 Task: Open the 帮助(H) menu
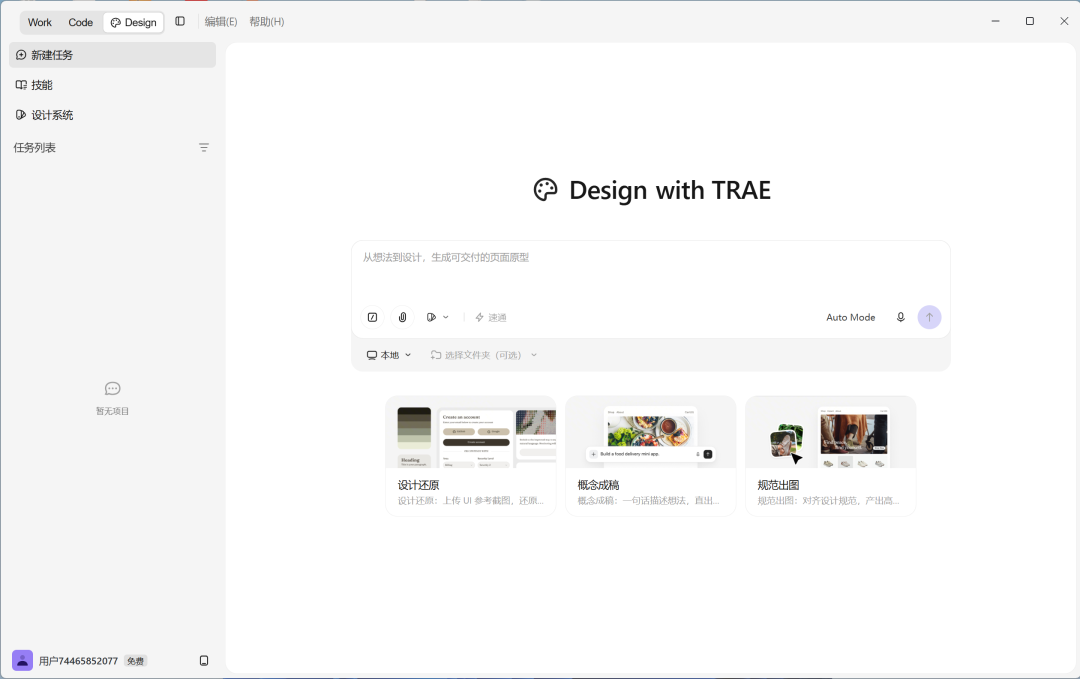[x=267, y=22]
